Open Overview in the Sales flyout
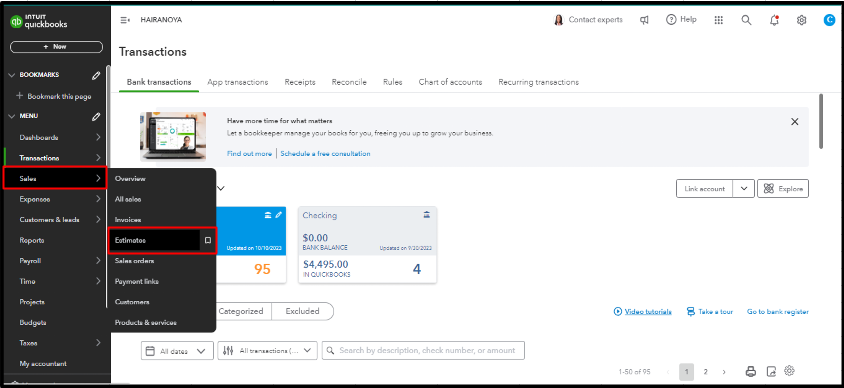Screen dimensions: 844x388 [x=130, y=179]
